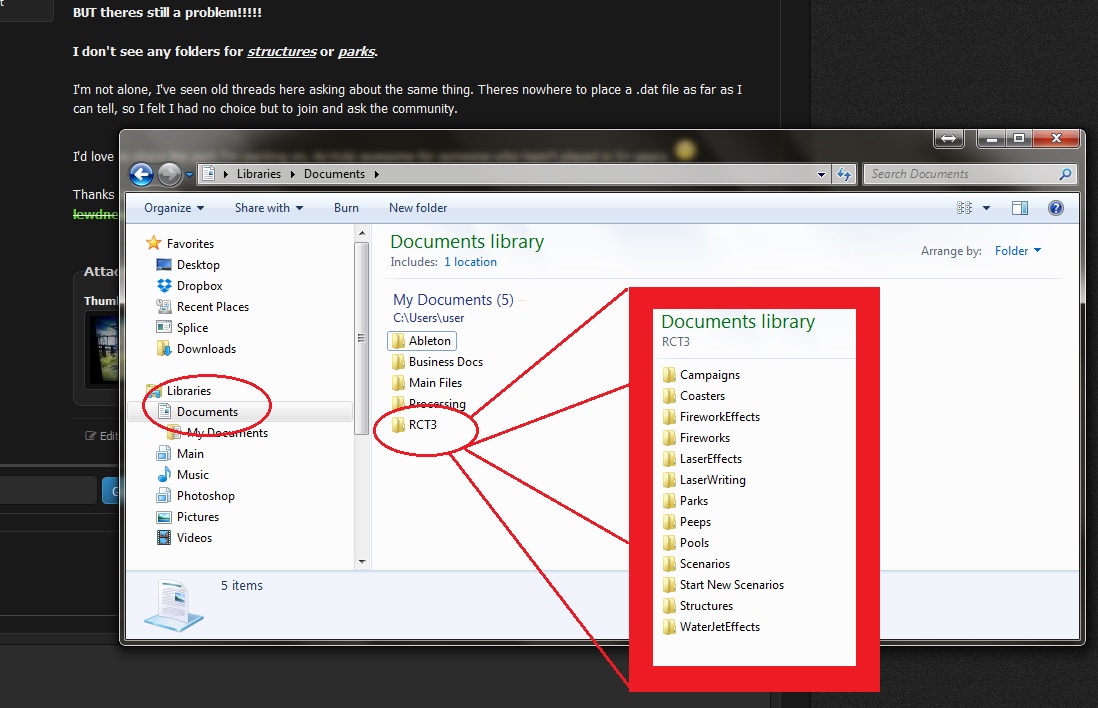
Task: Open the Pictures library
Action: pyautogui.click(x=197, y=517)
